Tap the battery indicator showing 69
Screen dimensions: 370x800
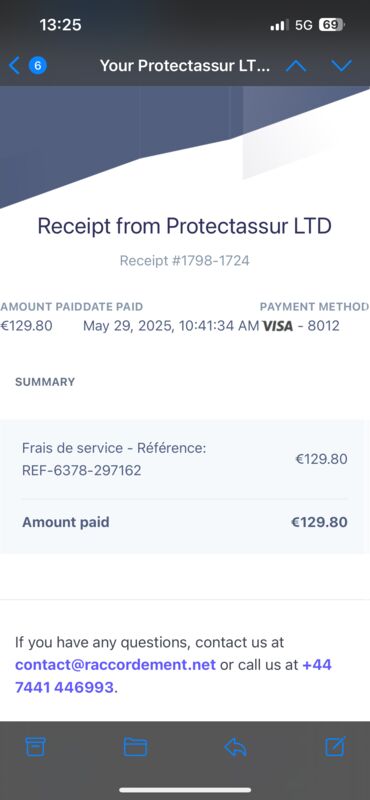click(x=332, y=24)
